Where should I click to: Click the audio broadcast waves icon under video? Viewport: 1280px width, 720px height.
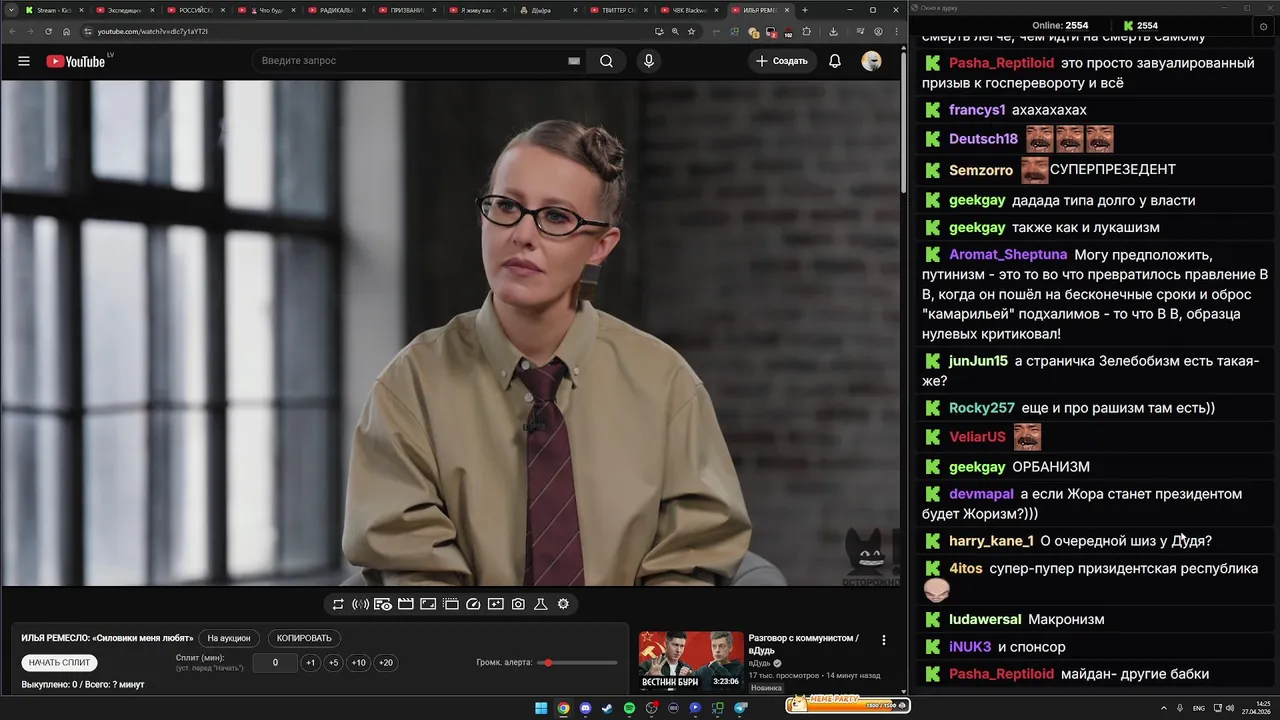[x=360, y=604]
